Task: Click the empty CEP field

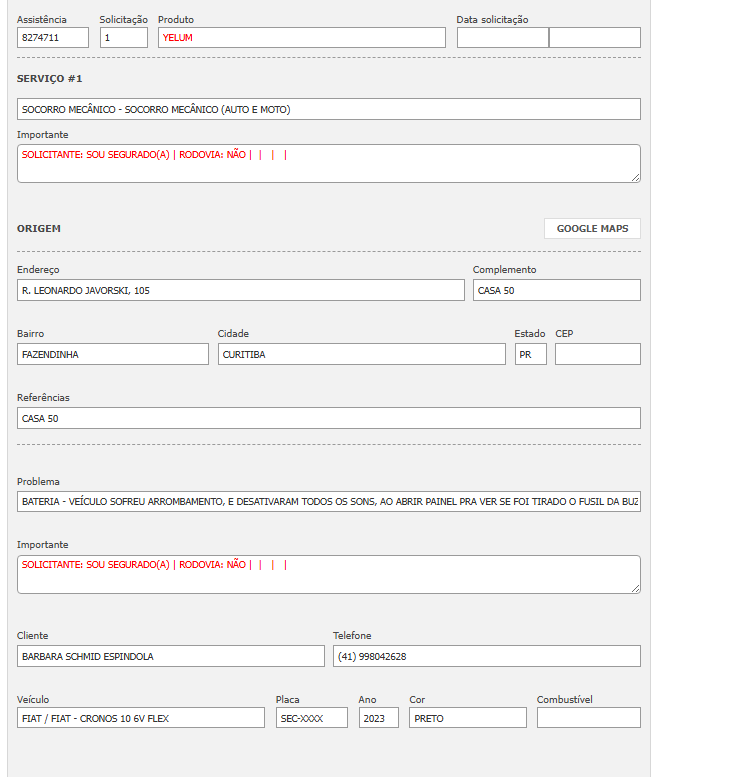Action: [597, 354]
